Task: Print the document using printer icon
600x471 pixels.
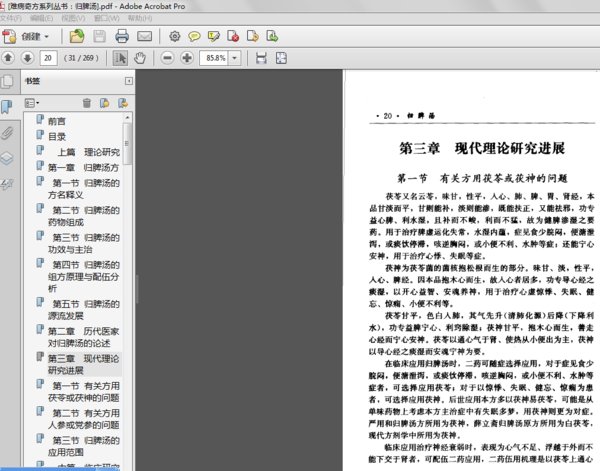Action: pyautogui.click(x=122, y=37)
